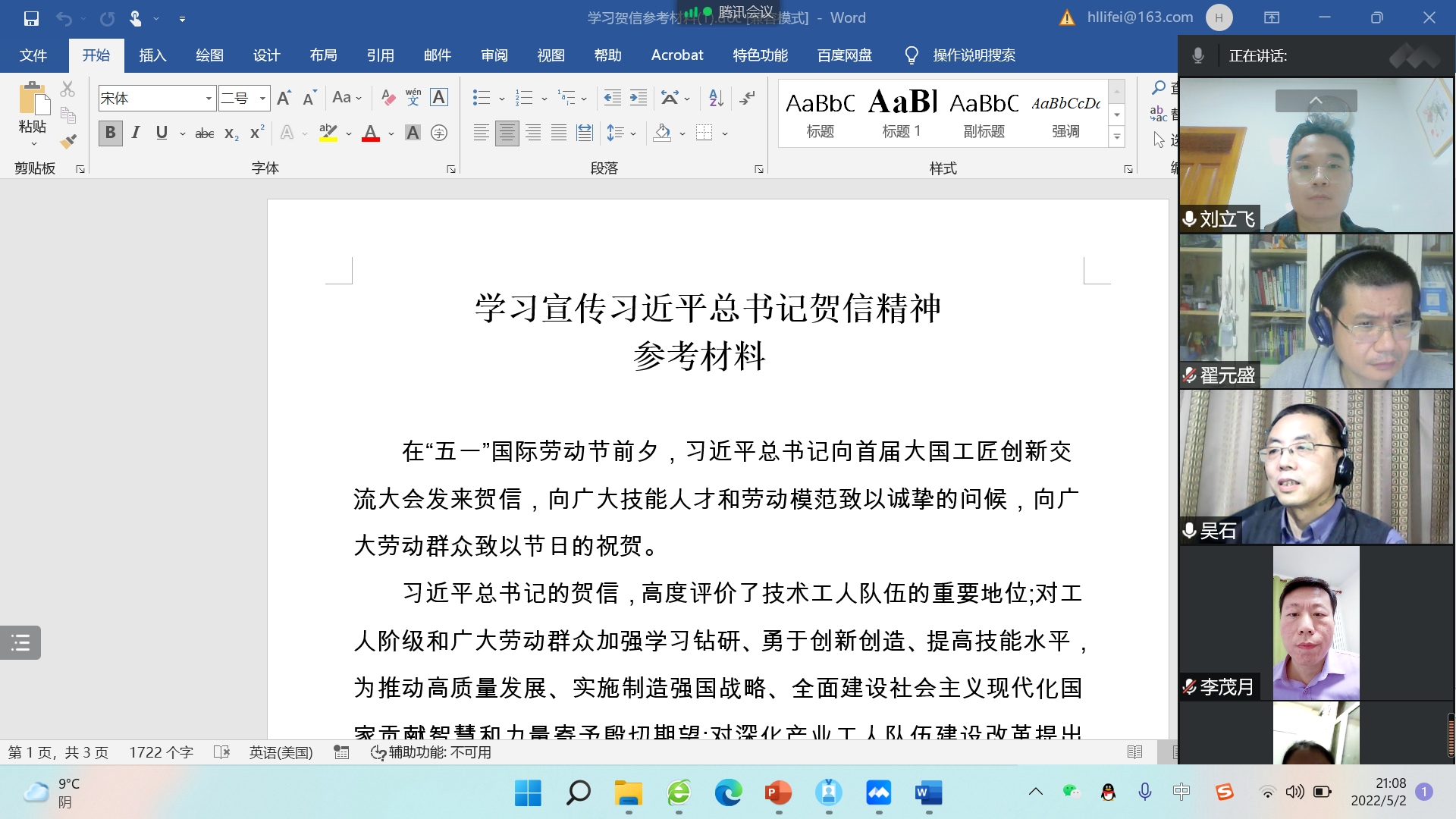Open the 文件 menu

pos(33,55)
